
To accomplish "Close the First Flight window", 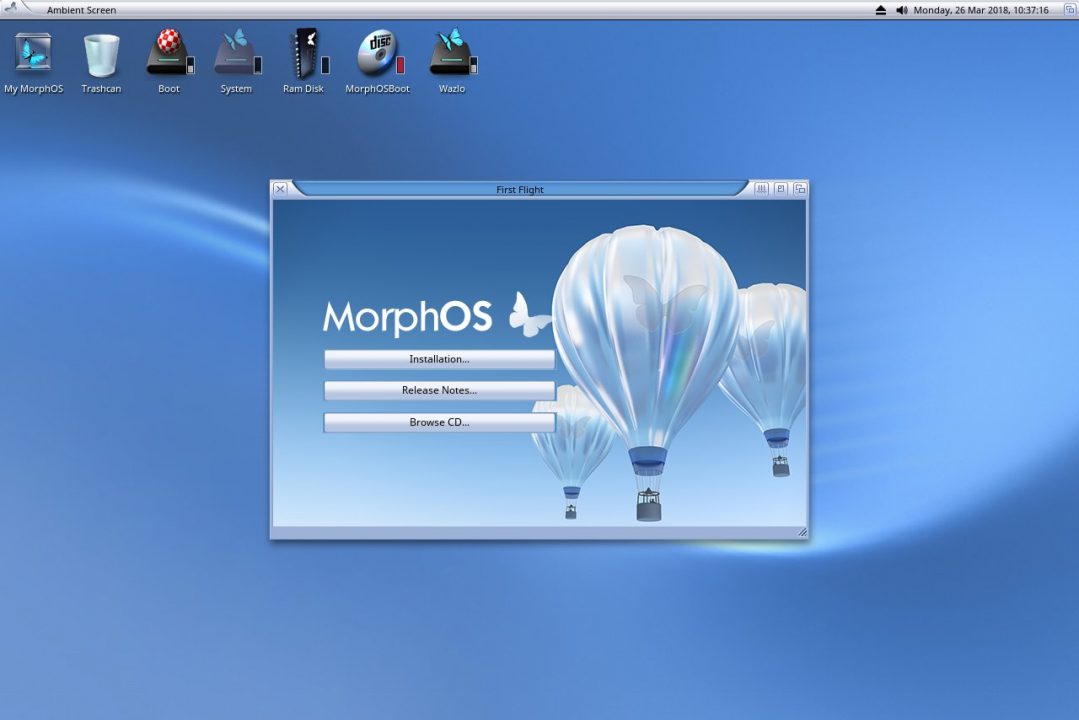I will point(280,189).
